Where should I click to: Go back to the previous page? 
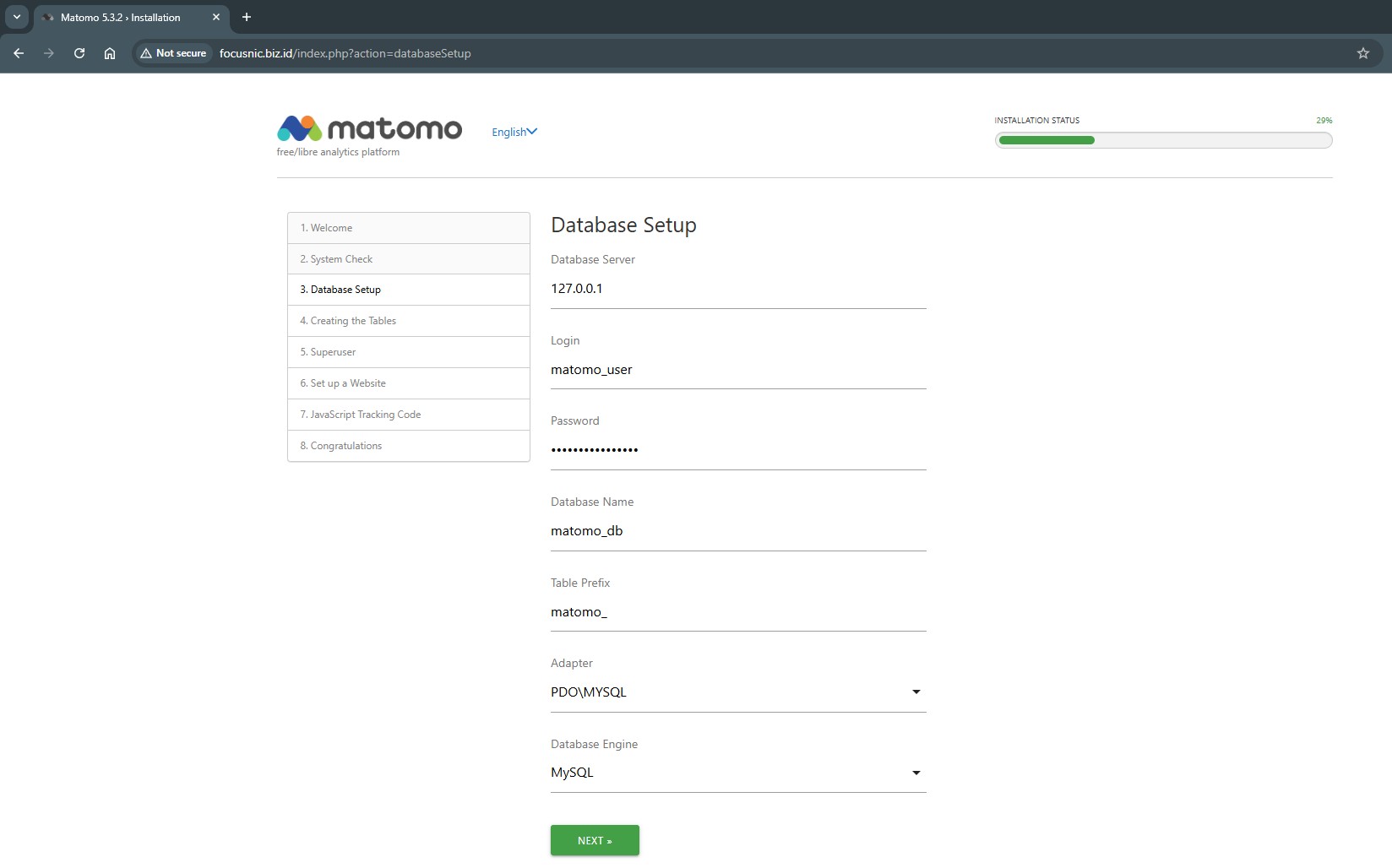point(19,53)
